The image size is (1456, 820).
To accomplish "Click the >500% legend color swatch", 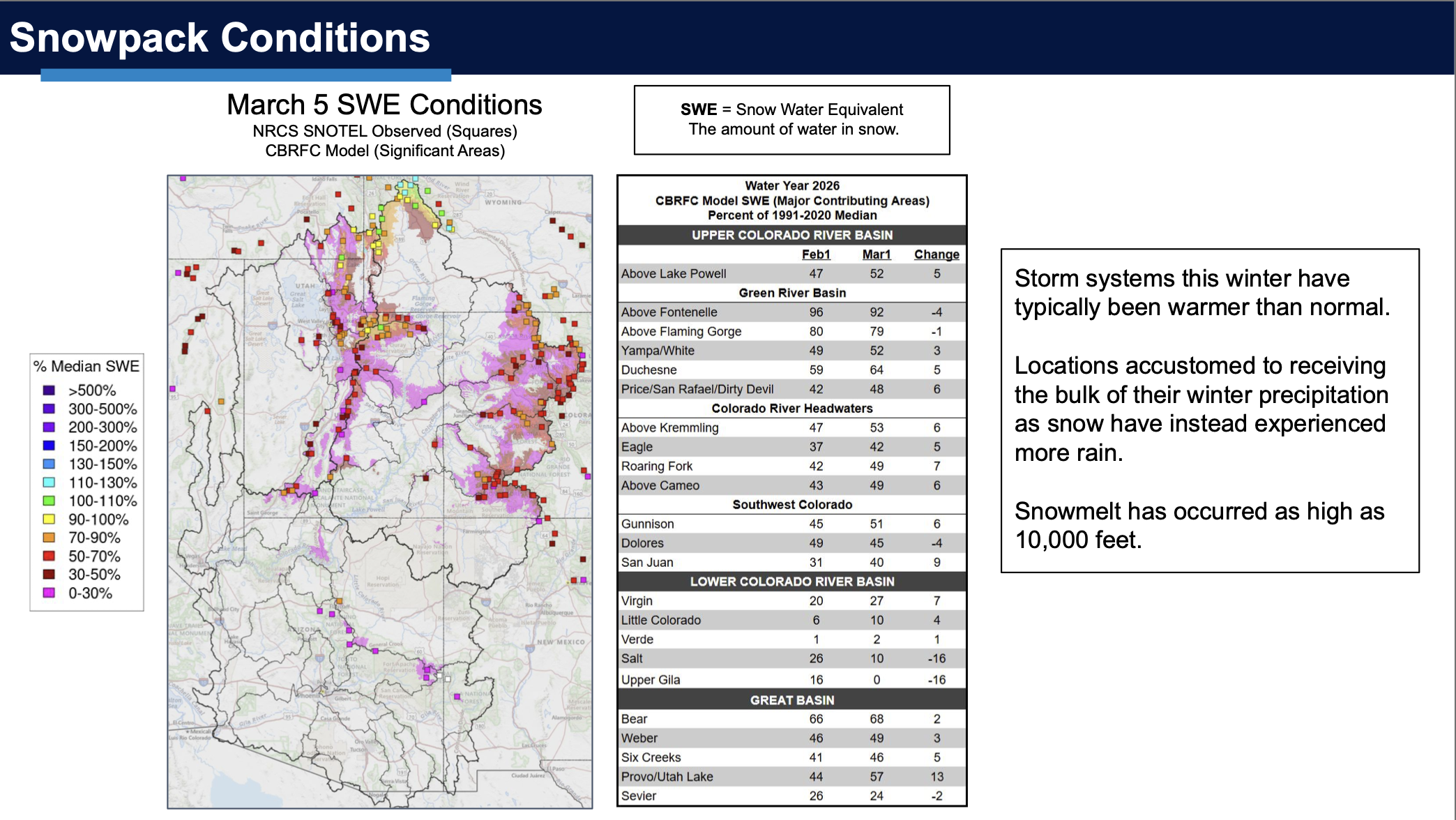I will click(49, 390).
